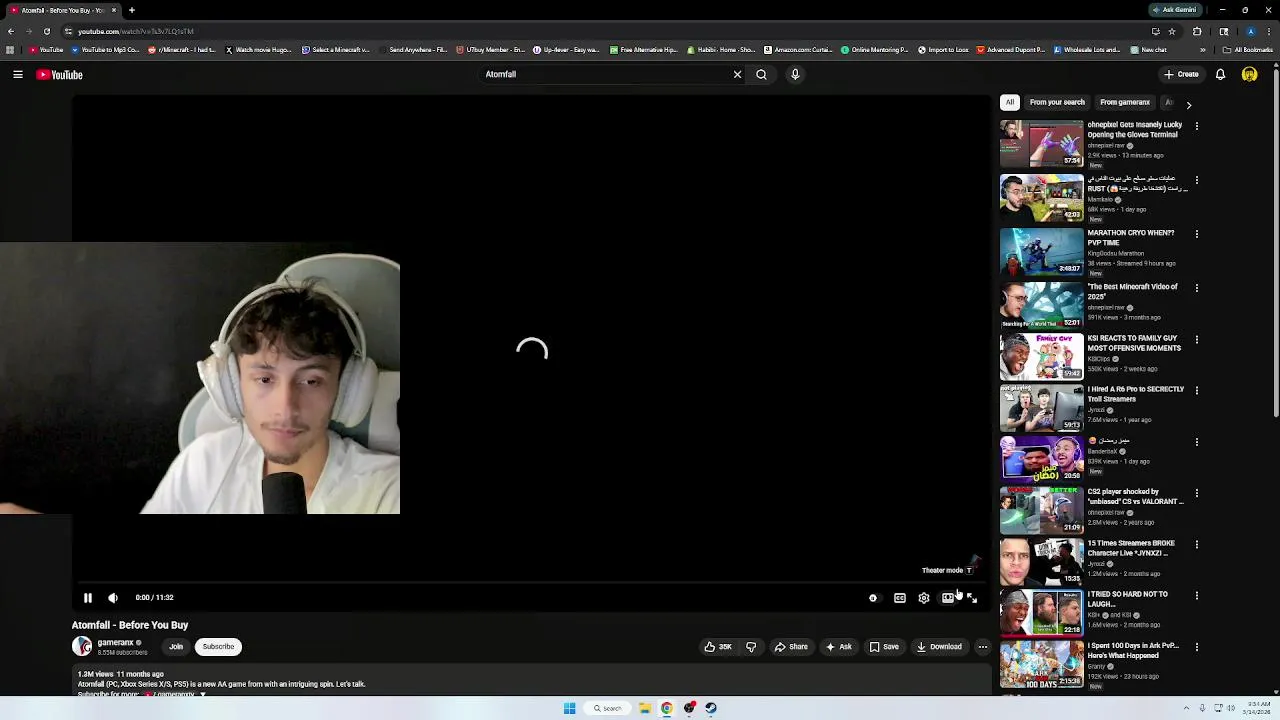
Task: Like the video (35K)
Action: 718,647
